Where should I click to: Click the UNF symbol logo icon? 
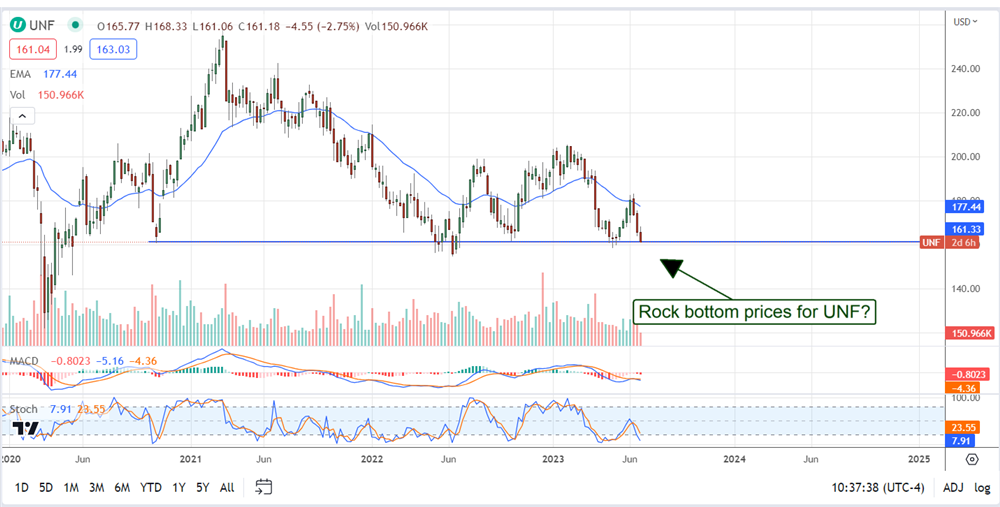tap(18, 26)
